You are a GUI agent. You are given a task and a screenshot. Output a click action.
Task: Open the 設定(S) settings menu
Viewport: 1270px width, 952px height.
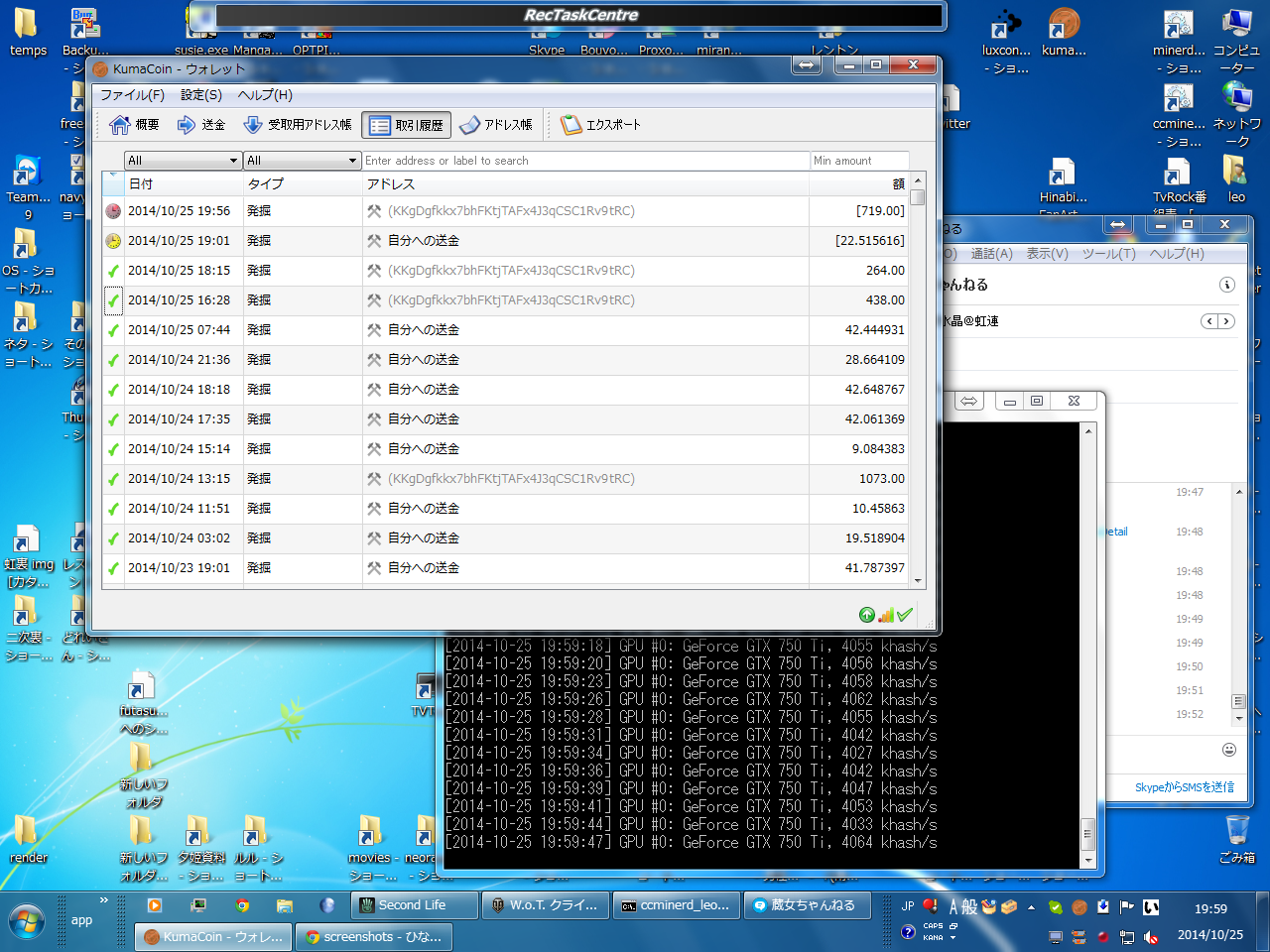tap(201, 95)
